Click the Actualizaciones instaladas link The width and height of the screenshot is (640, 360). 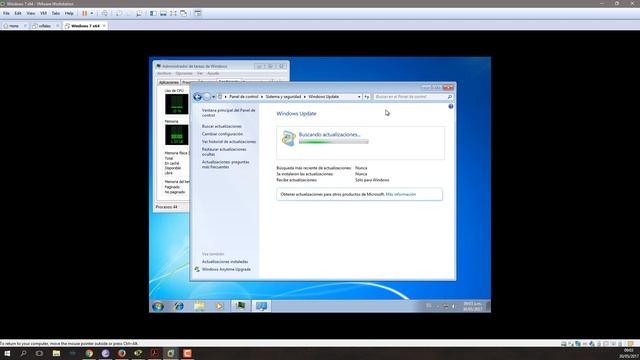225,262
